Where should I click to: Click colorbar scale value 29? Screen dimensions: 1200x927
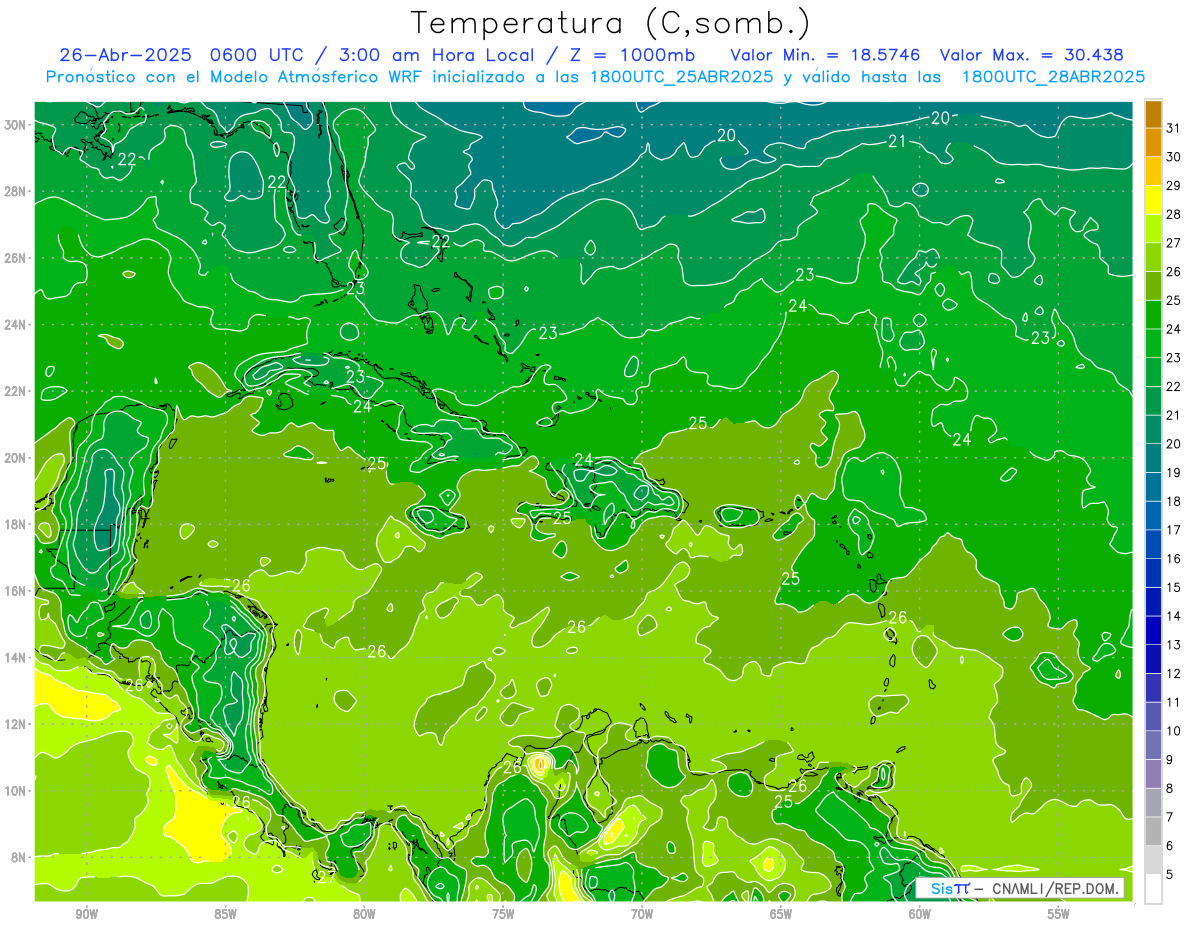point(1173,186)
